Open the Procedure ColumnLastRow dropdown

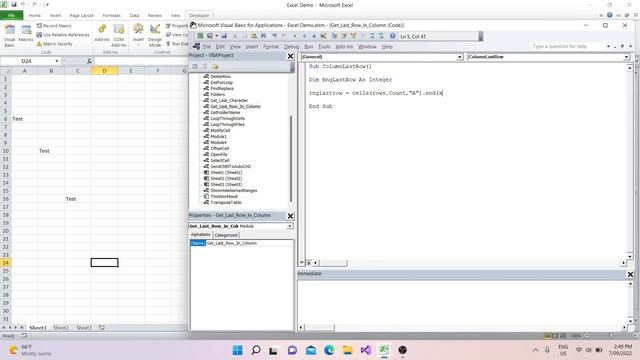626,57
